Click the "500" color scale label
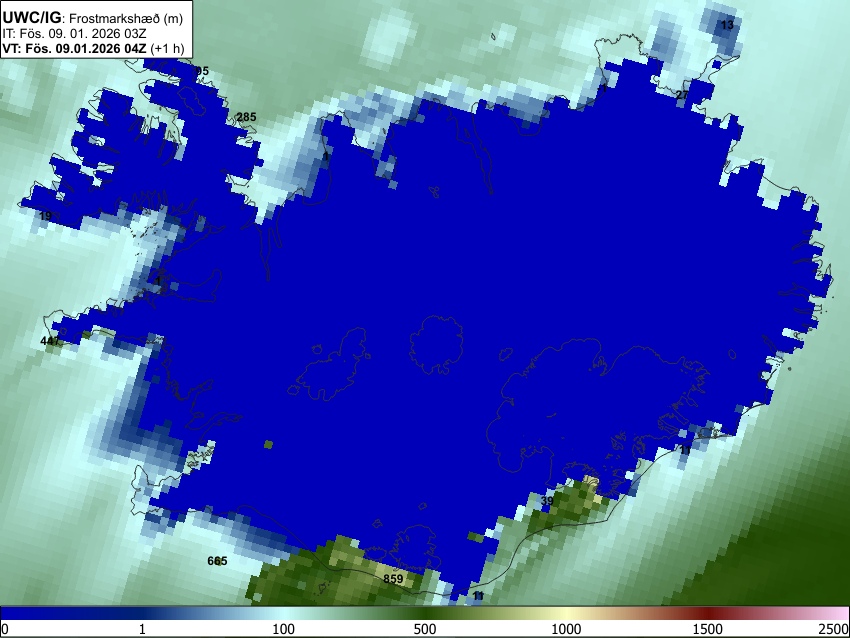850x638 pixels. [x=424, y=629]
